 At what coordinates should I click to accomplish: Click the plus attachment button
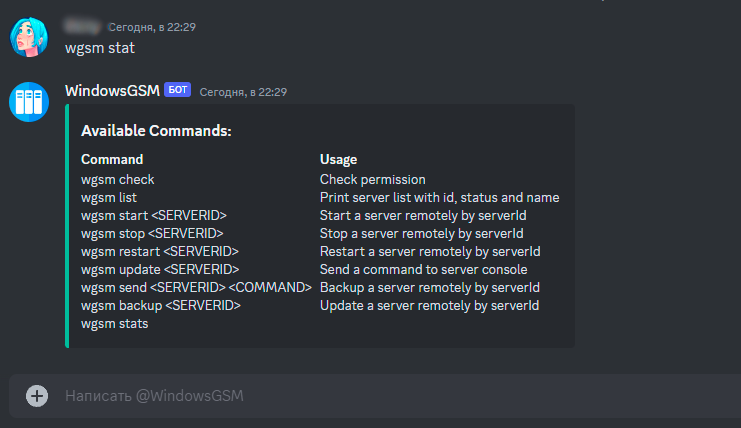pyautogui.click(x=37, y=396)
